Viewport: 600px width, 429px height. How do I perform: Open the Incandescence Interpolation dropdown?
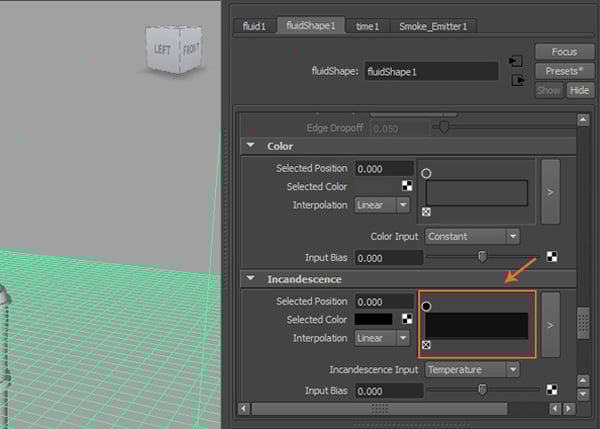coord(382,338)
